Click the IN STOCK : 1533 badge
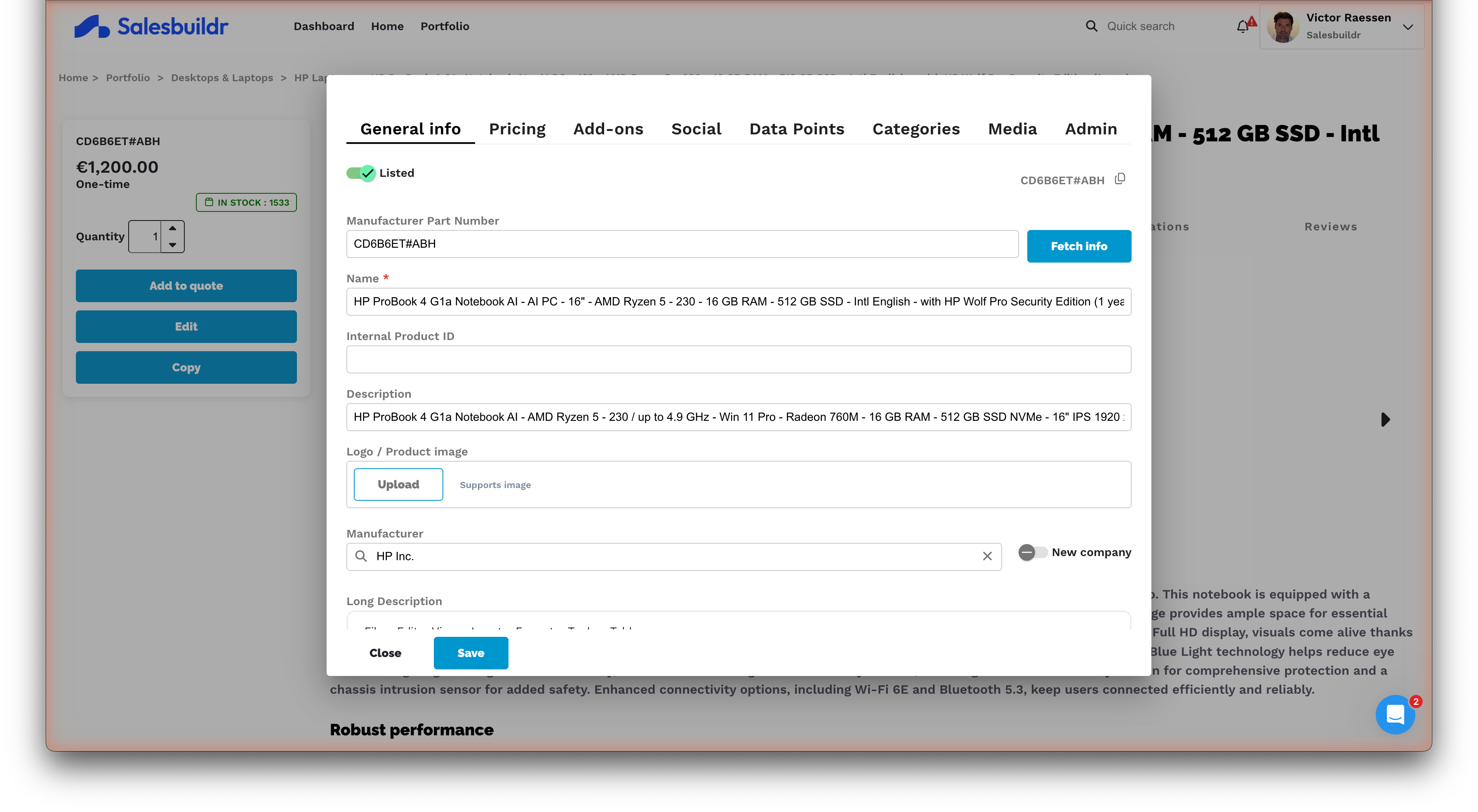The image size is (1478, 812). (246, 202)
